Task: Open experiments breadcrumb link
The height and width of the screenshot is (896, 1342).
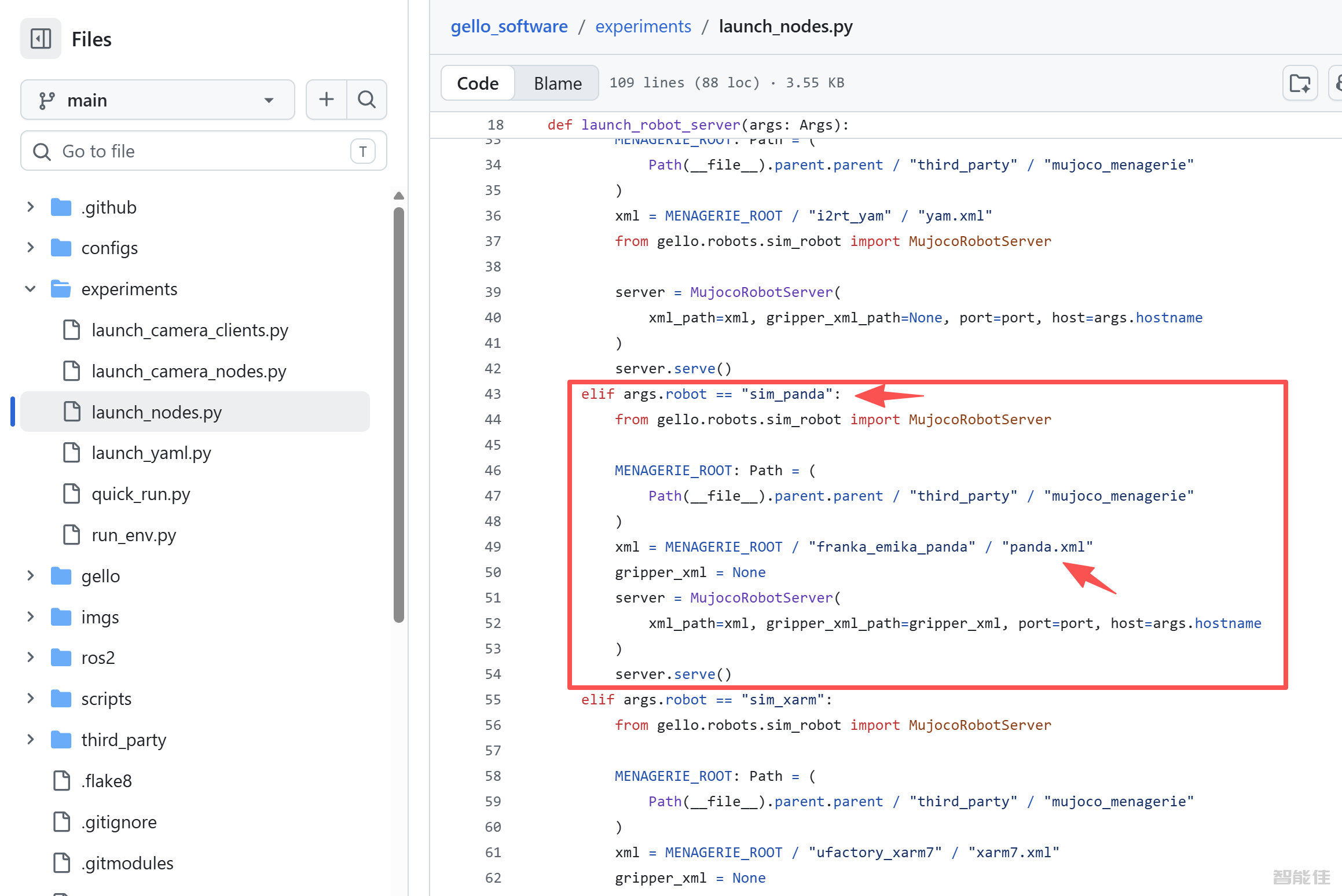Action: 643,27
